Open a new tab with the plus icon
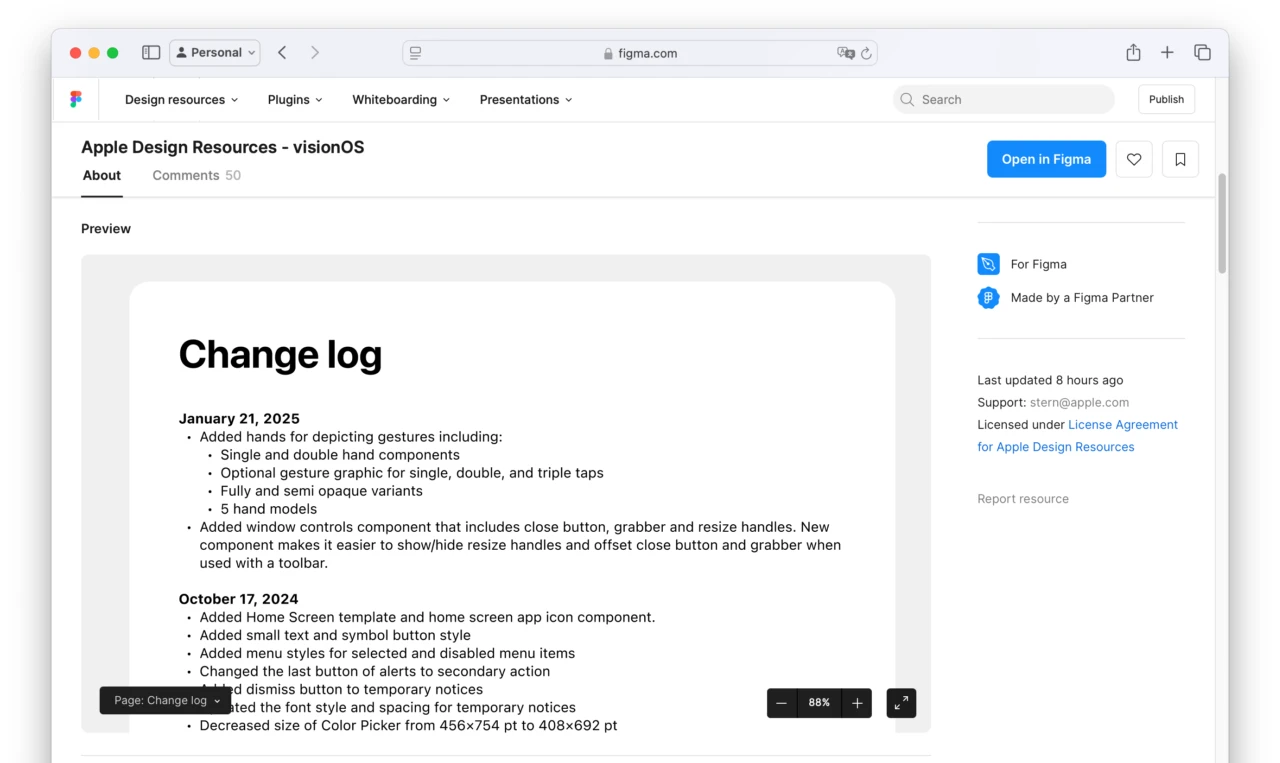The image size is (1280, 763). pyautogui.click(x=1167, y=53)
